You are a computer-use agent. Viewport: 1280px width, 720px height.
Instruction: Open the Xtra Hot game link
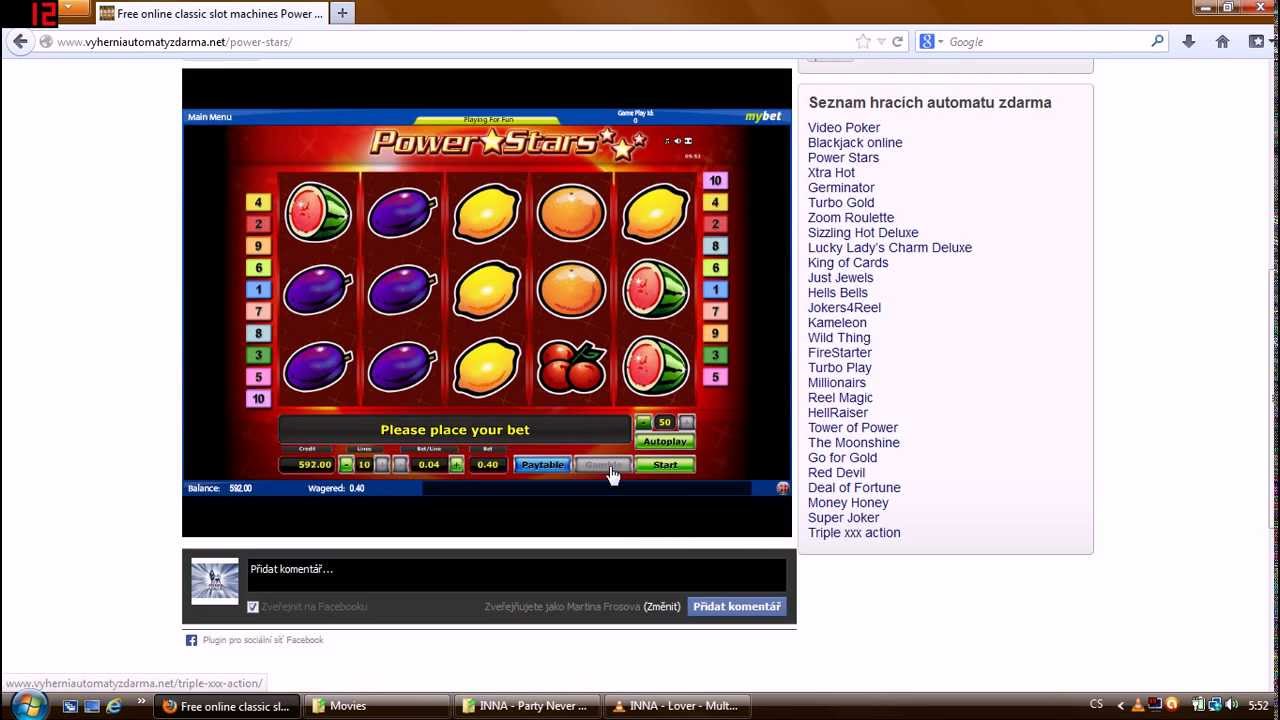coord(831,173)
